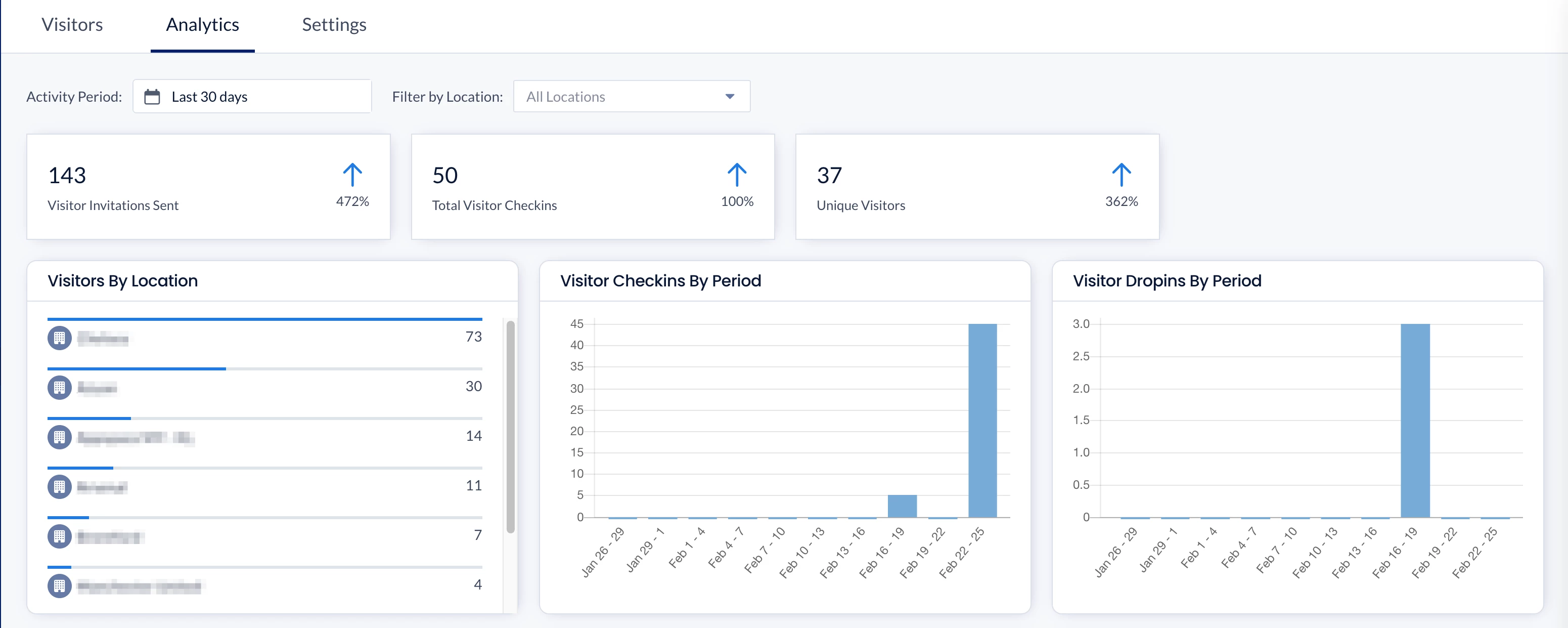This screenshot has width=1568, height=628.
Task: Click the up arrow on Total Visitor Checkins
Action: point(737,176)
